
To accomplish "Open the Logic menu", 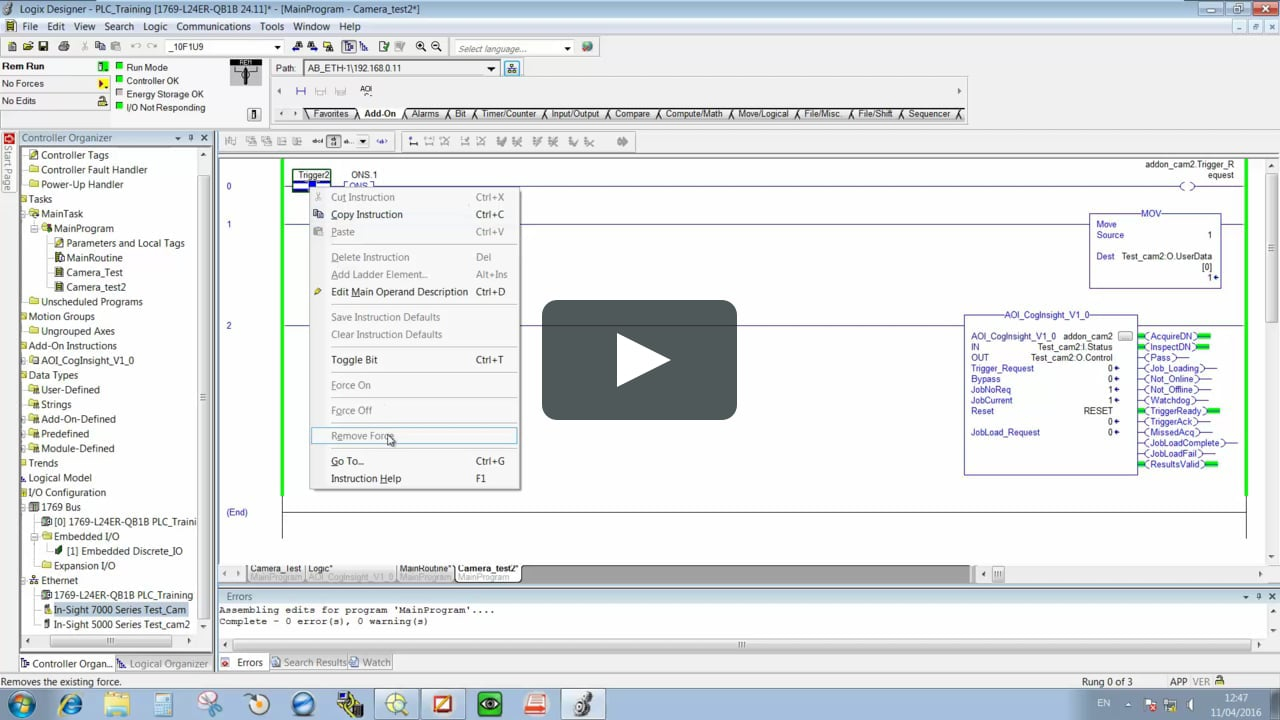I will tap(155, 27).
